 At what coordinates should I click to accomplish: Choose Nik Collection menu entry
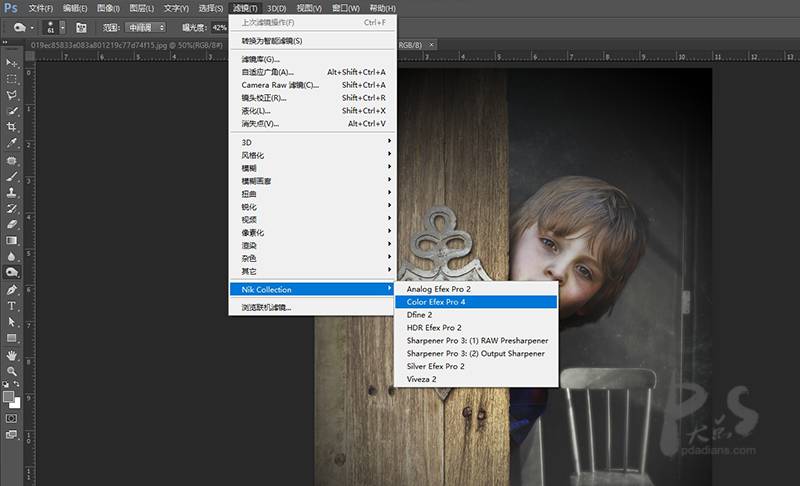click(312, 289)
